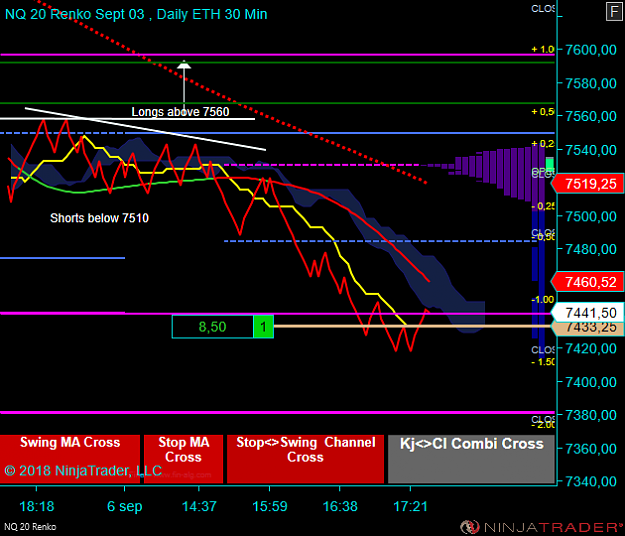Click the 7500,00 price axis label
This screenshot has width=625, height=536.
tap(591, 216)
